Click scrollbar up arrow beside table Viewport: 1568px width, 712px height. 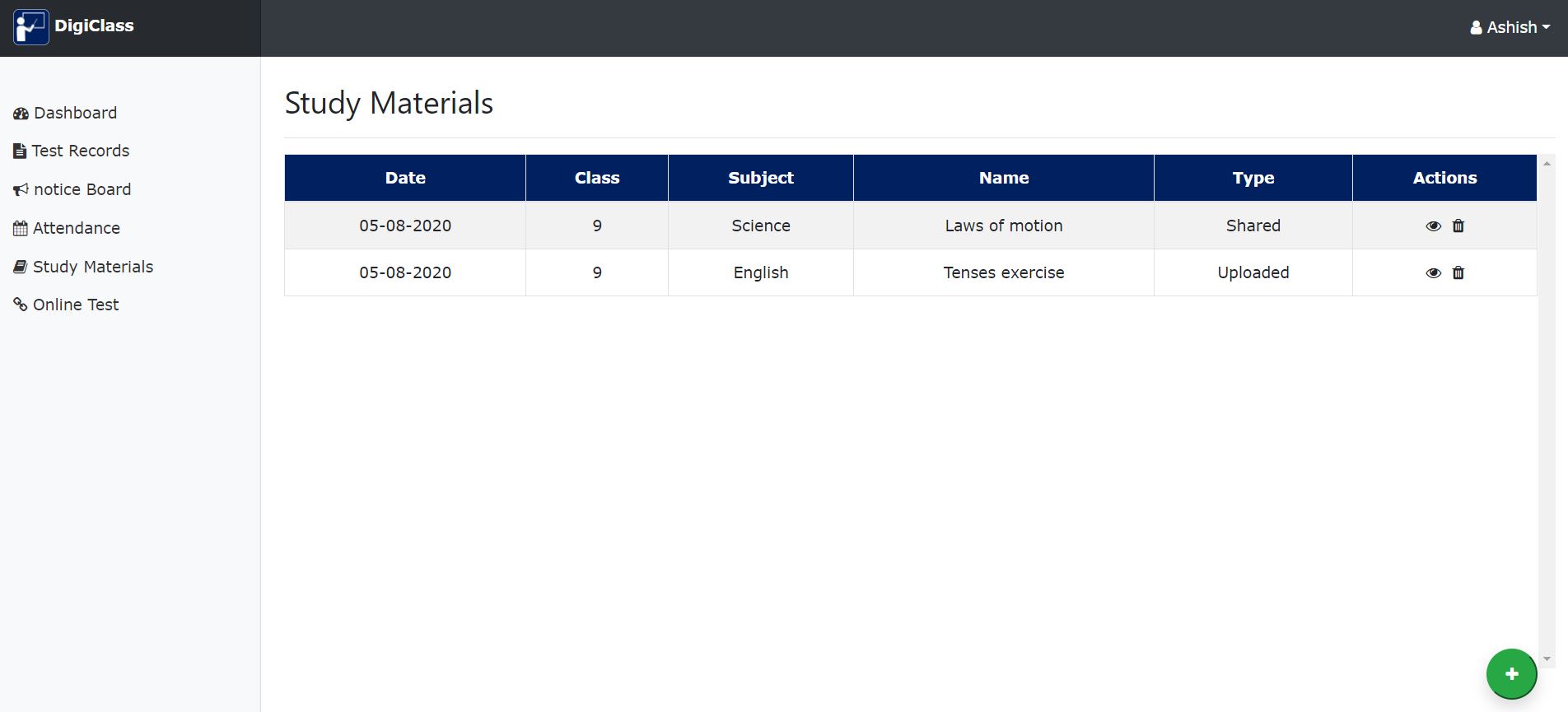1547,164
